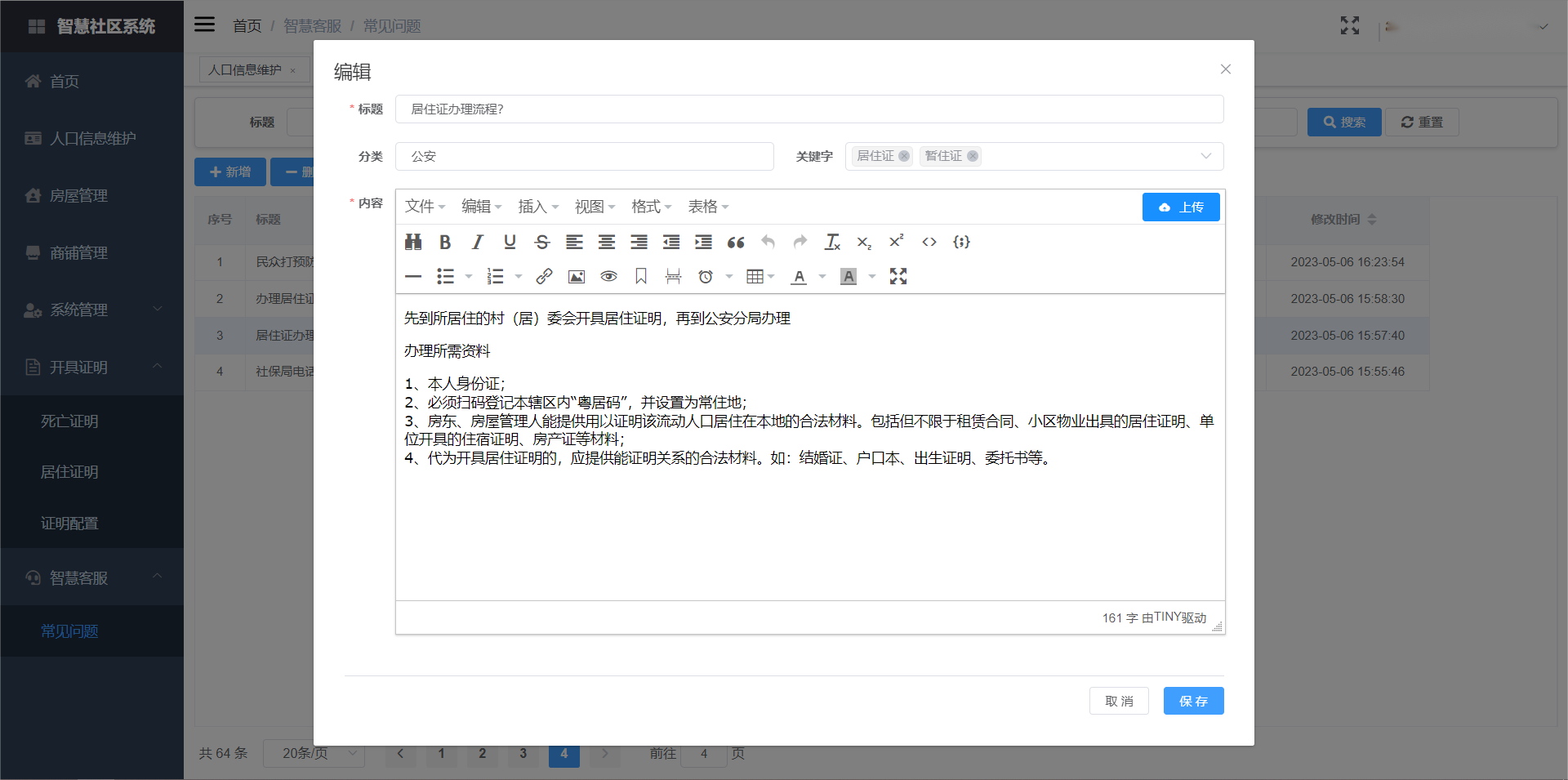Toggle browser fullscreen icon in header
The width and height of the screenshot is (1568, 780).
(x=1350, y=25)
